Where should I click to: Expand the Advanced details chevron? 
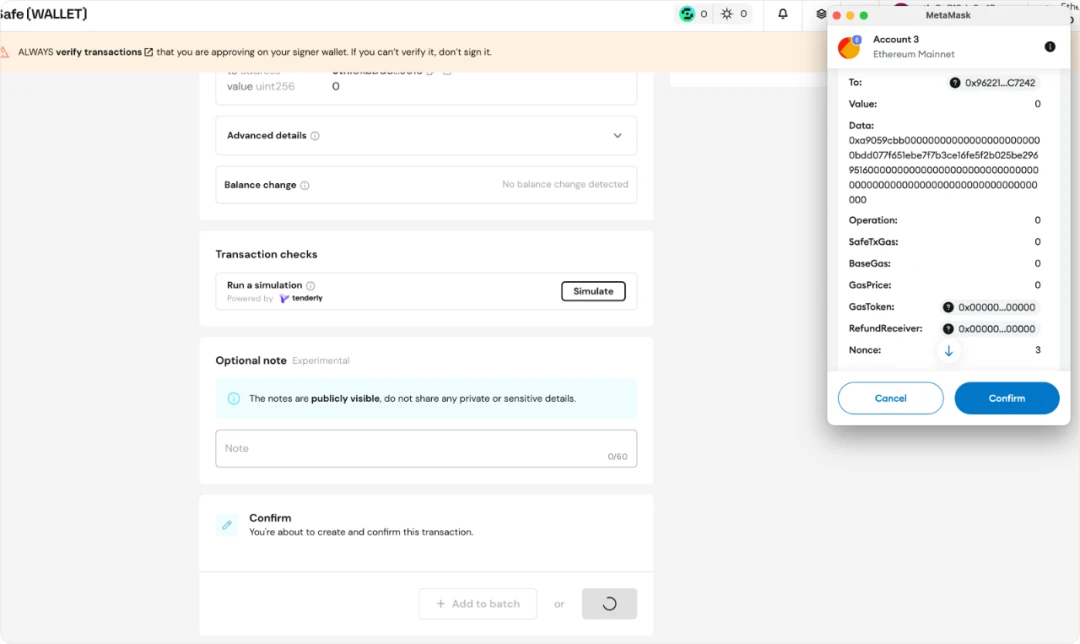coord(617,136)
